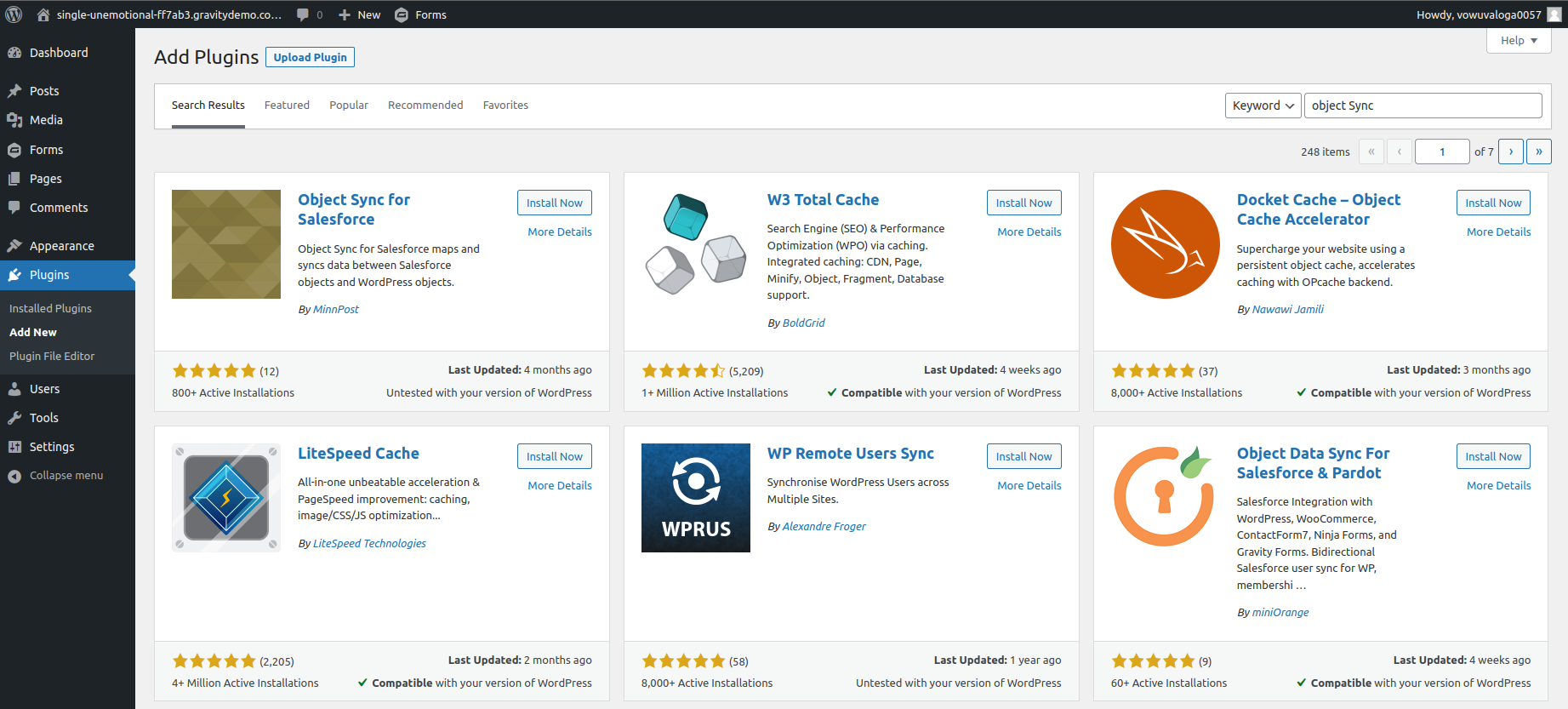Open the W3 Total Cache title link
Image resolution: width=1568 pixels, height=709 pixels.
pyautogui.click(x=823, y=199)
